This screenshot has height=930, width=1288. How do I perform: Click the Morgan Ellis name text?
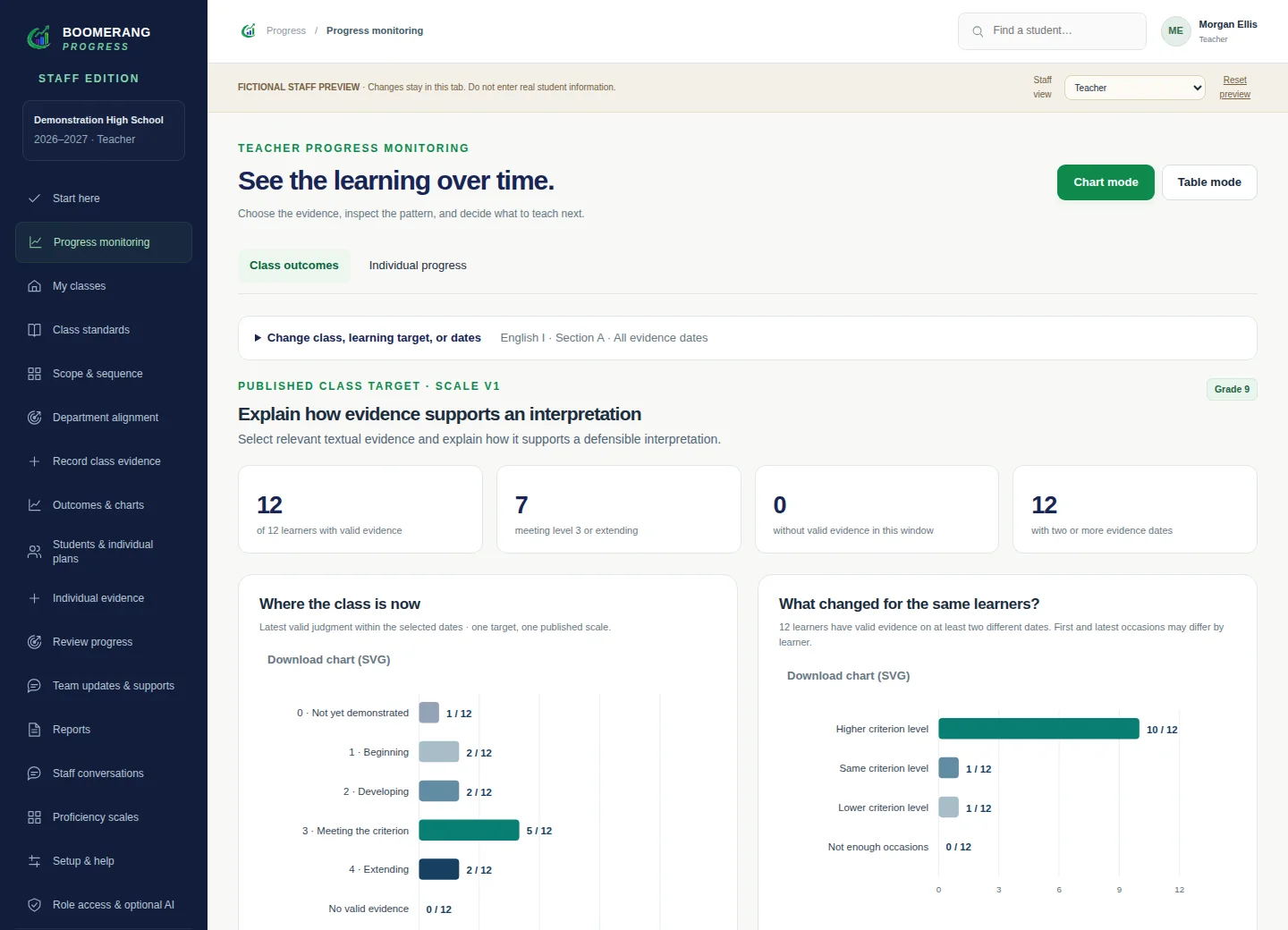[1228, 24]
